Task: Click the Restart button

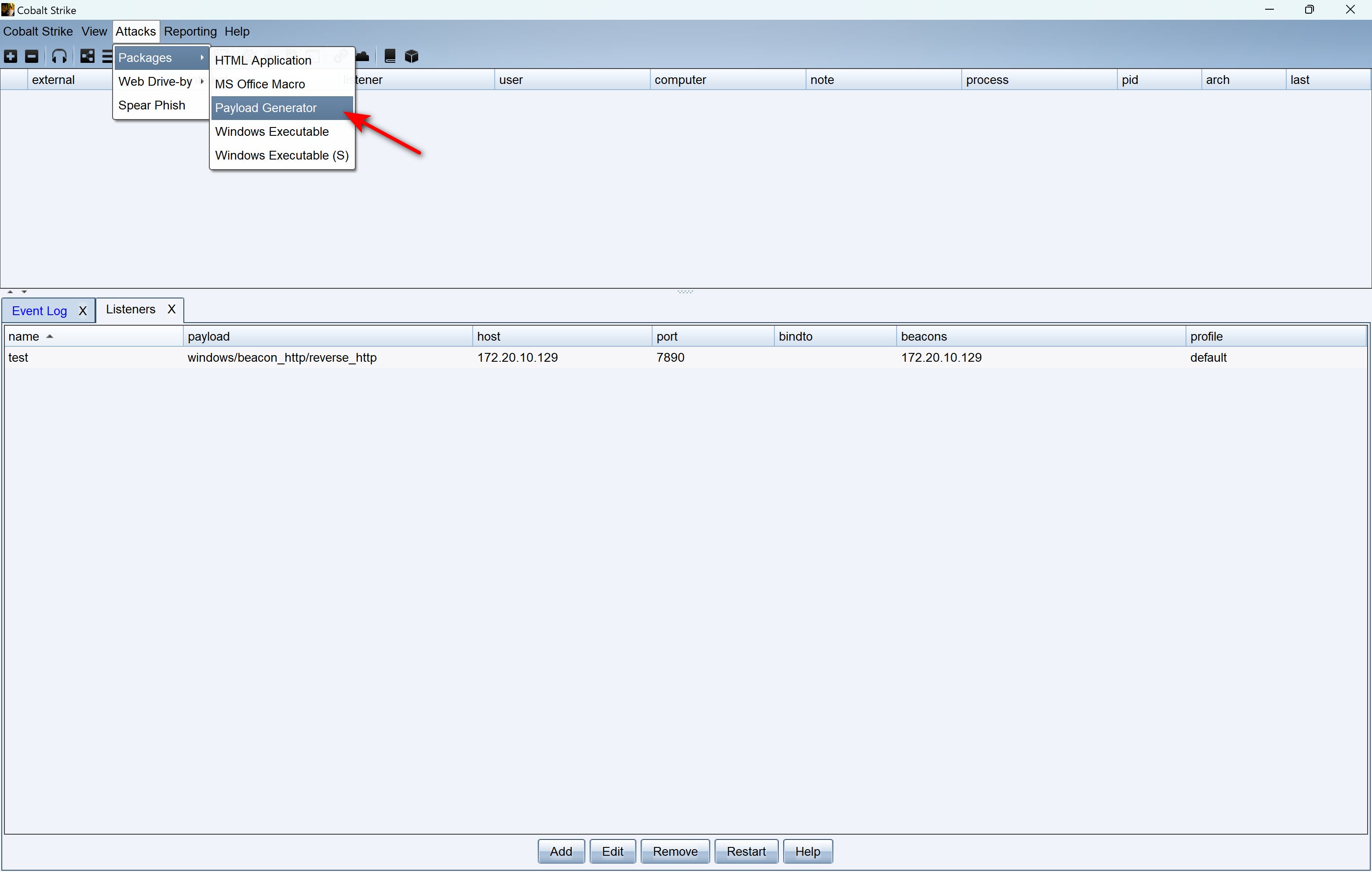Action: pos(745,851)
